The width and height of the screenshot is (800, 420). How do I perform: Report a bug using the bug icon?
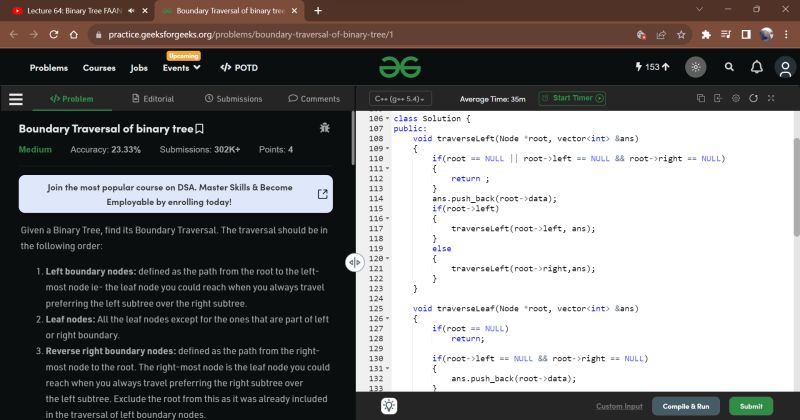(x=324, y=128)
